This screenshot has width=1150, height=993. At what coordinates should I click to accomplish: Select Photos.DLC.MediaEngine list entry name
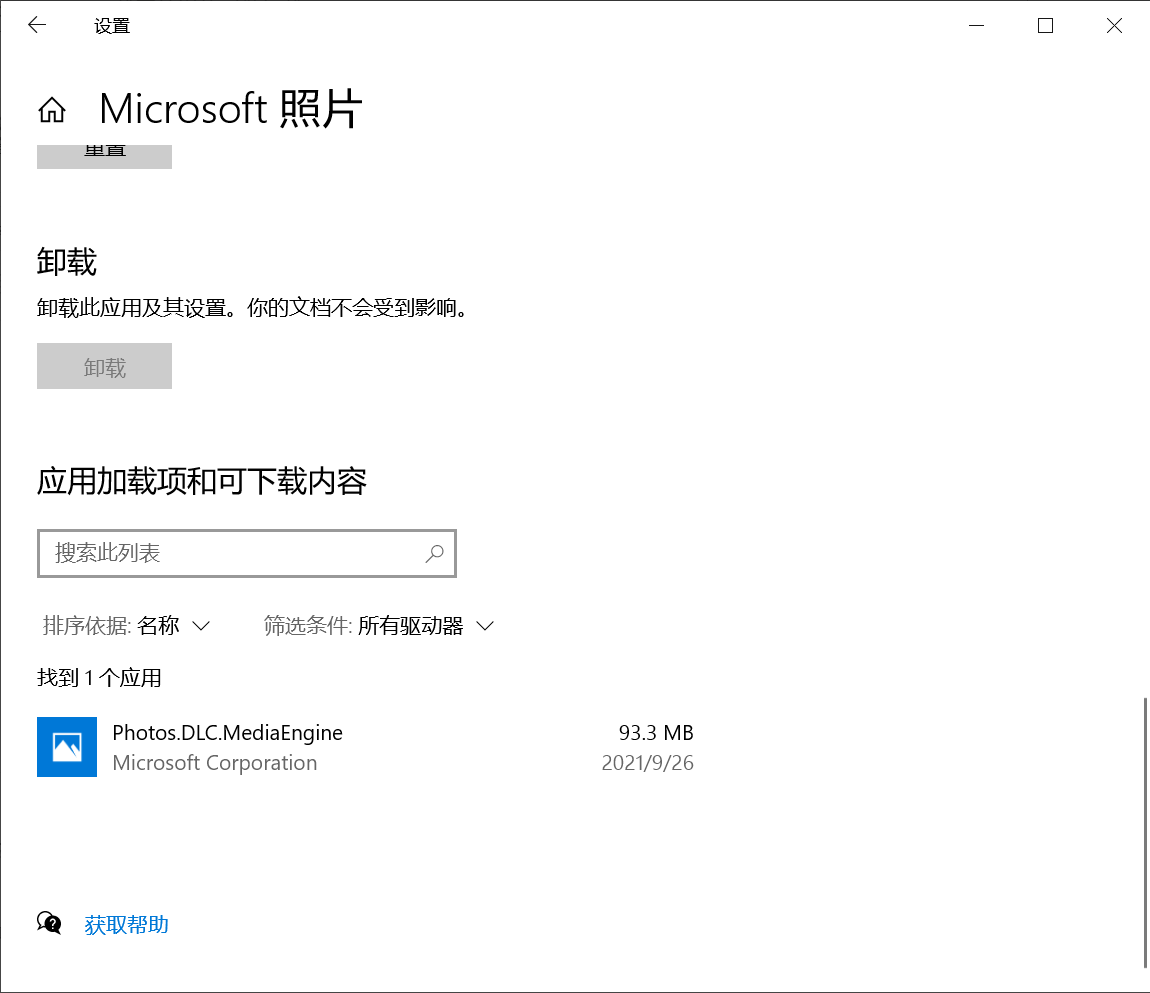point(227,733)
